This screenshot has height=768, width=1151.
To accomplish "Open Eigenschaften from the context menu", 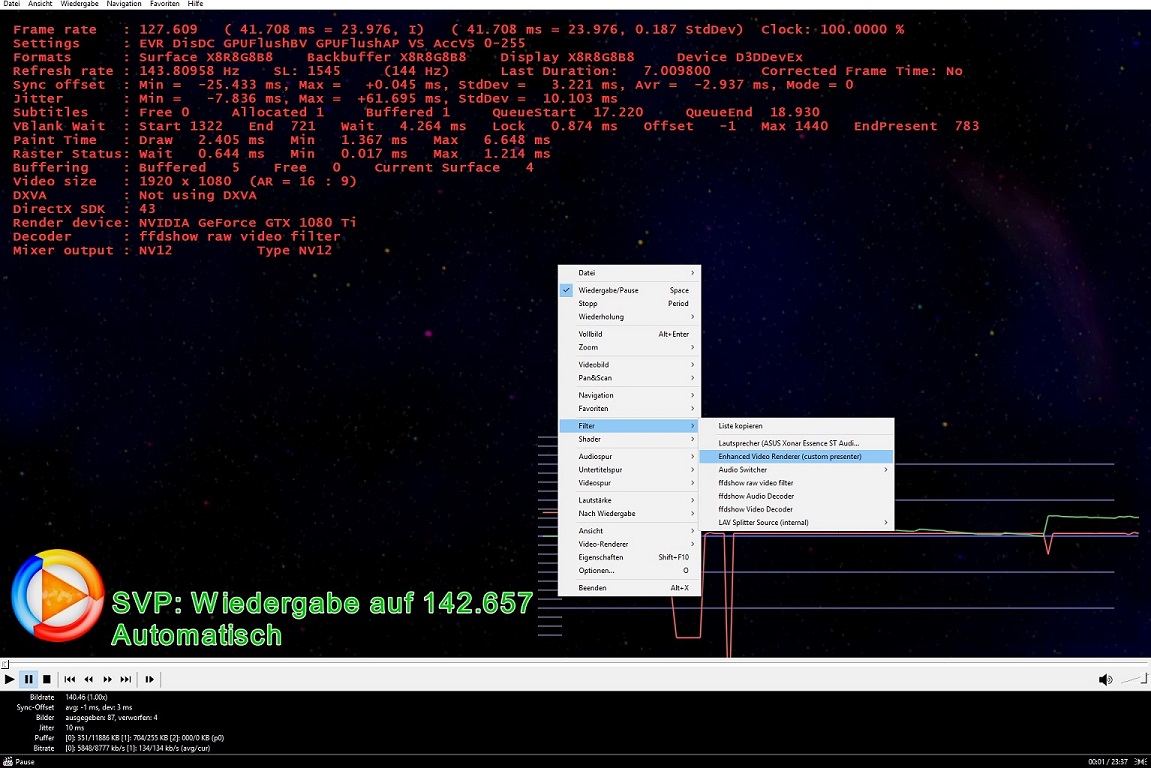I will coord(630,557).
